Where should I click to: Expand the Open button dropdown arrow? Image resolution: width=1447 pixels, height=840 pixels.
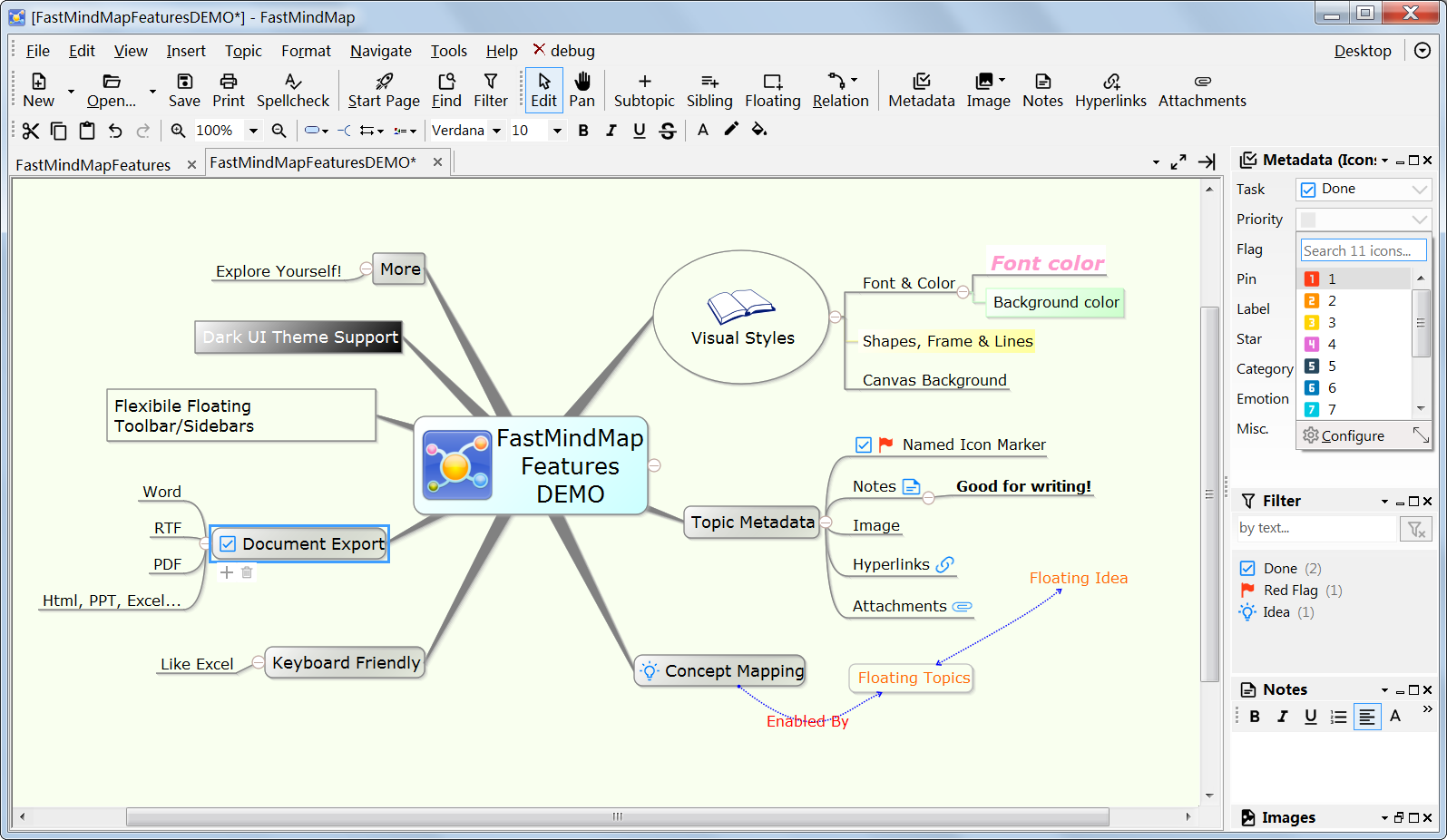point(152,91)
